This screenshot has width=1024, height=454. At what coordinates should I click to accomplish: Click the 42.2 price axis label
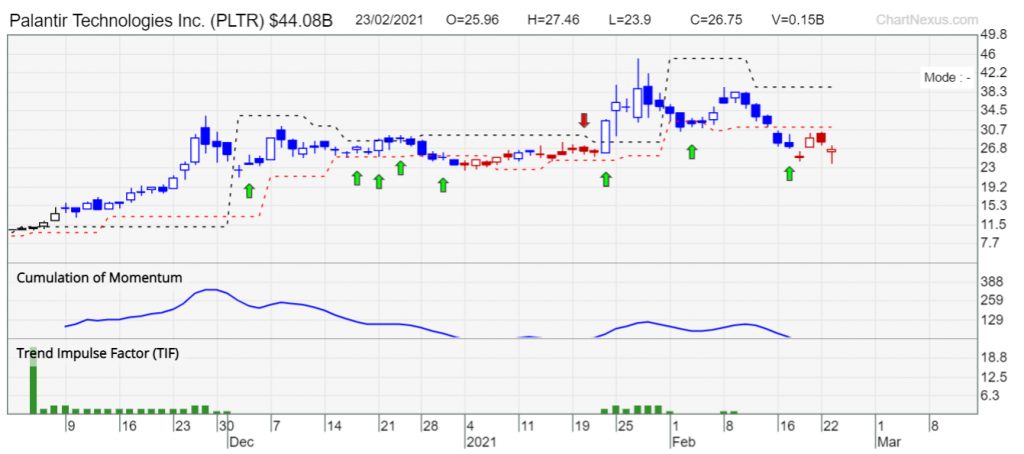point(995,72)
